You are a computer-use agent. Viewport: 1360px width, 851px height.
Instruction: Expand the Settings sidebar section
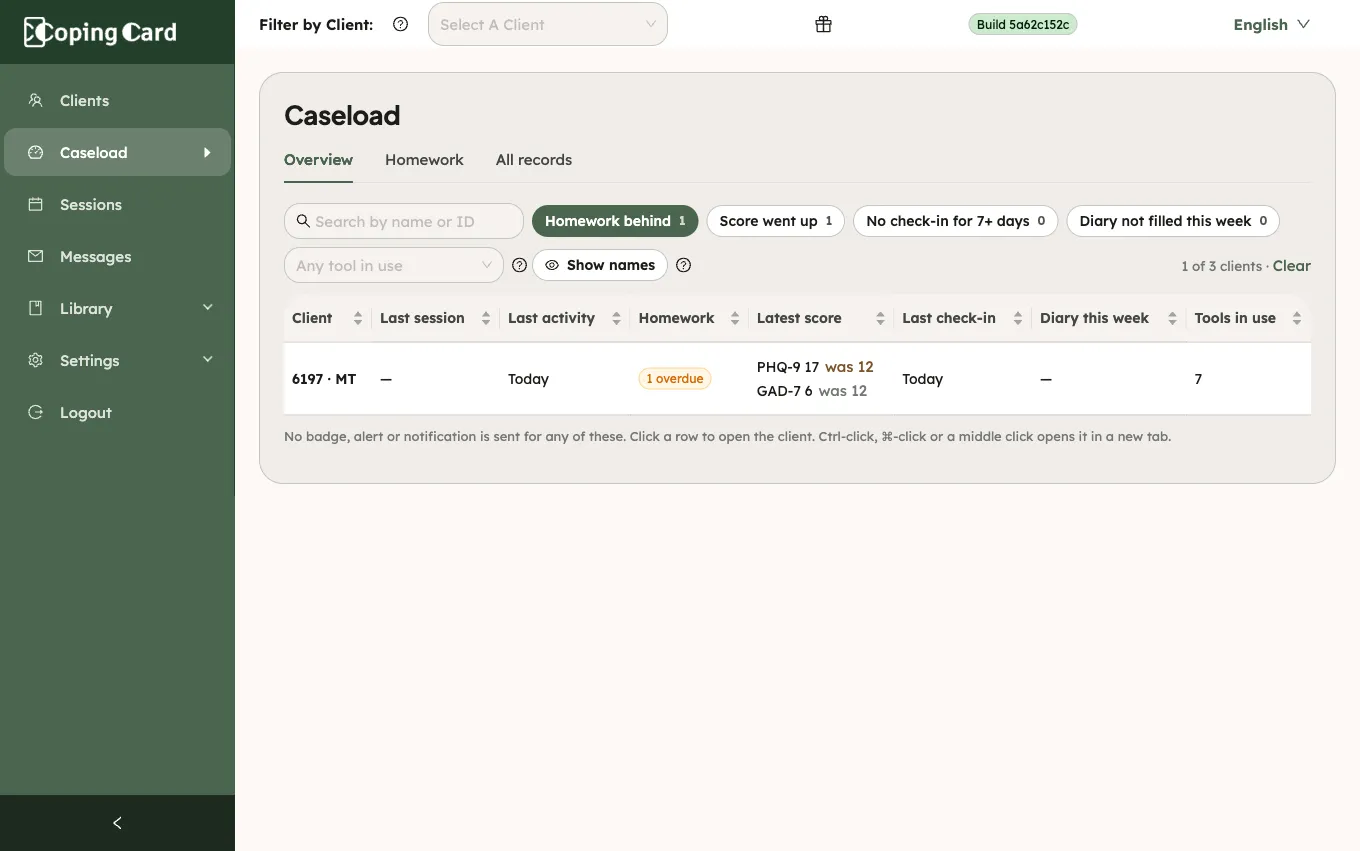[x=117, y=360]
